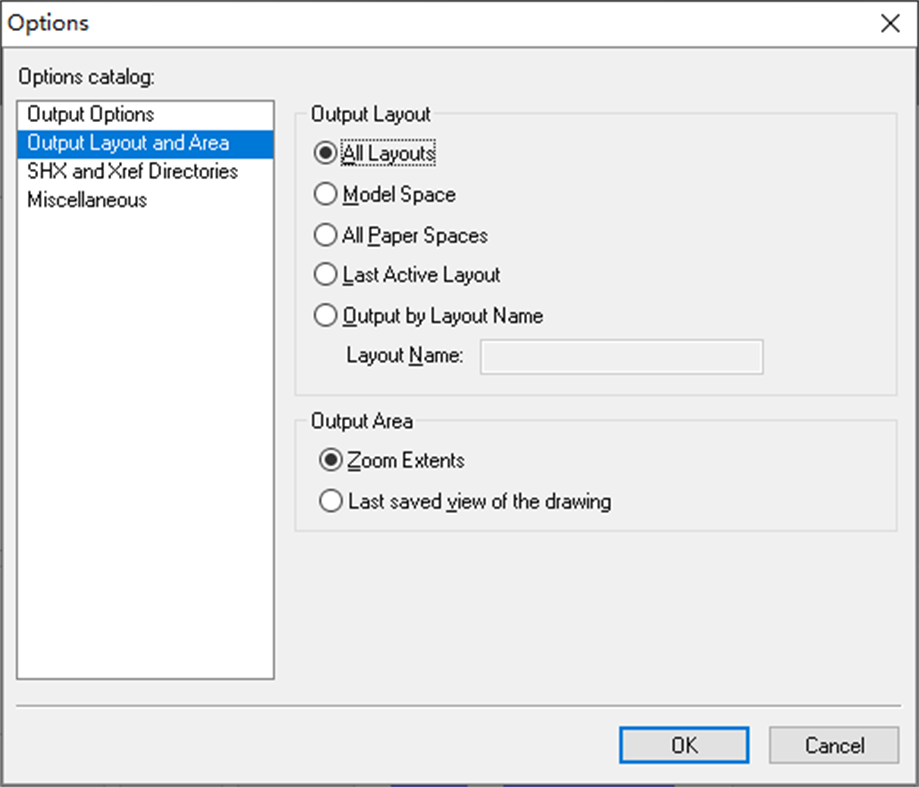Pick the Last Active Layout option
This screenshot has width=919, height=787.
(x=325, y=274)
